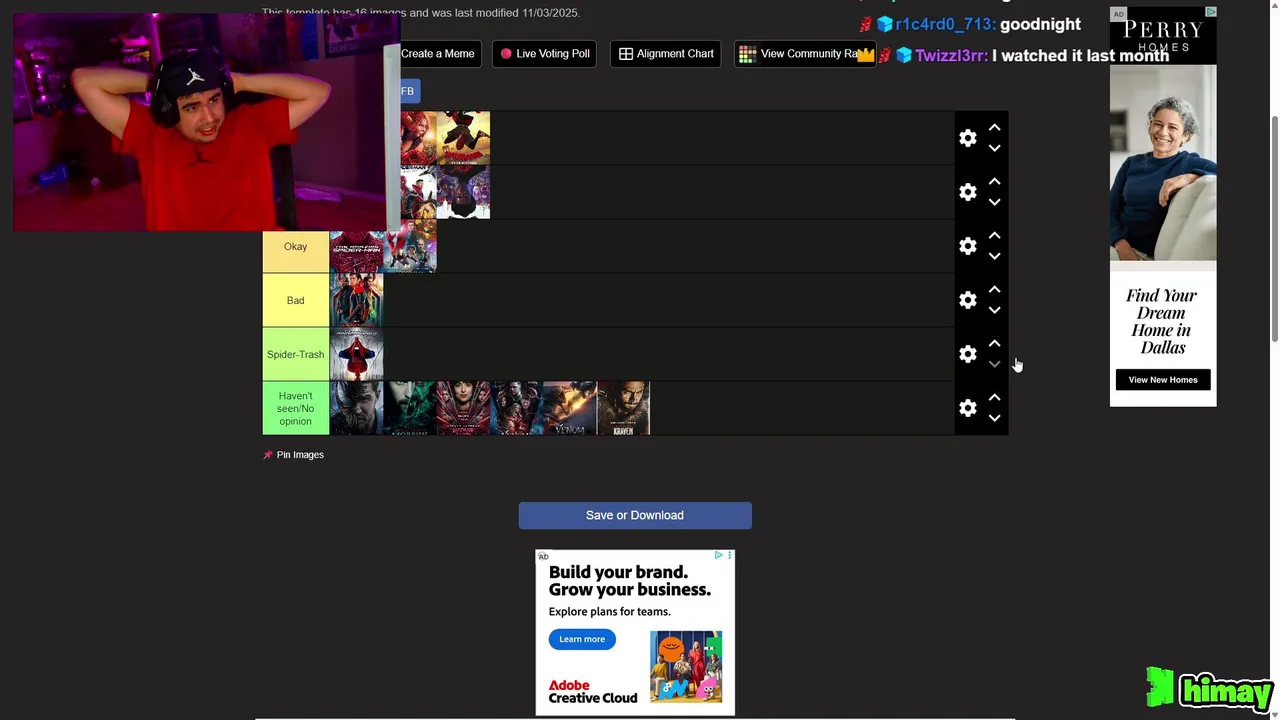1280x720 pixels.
Task: Open View Community Rank
Action: pos(805,54)
